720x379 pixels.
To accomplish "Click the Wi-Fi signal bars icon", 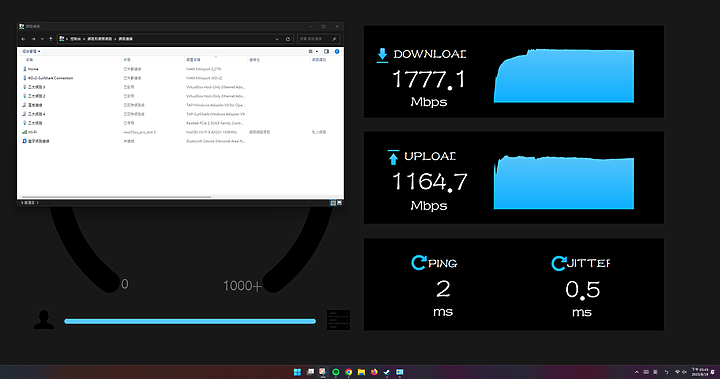I will (24, 132).
